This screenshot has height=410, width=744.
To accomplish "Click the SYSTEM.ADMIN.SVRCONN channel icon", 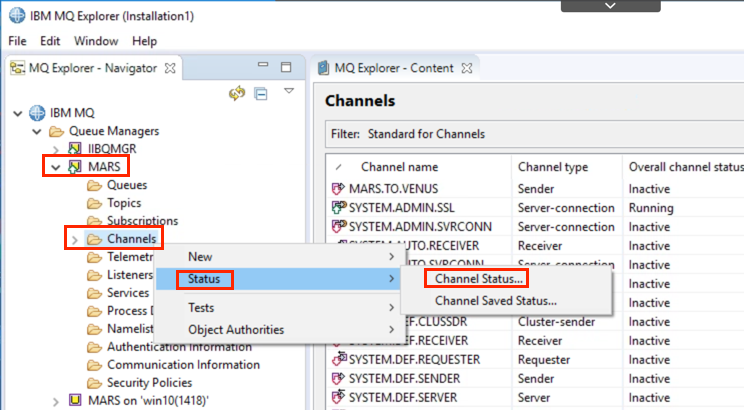I will point(339,226).
